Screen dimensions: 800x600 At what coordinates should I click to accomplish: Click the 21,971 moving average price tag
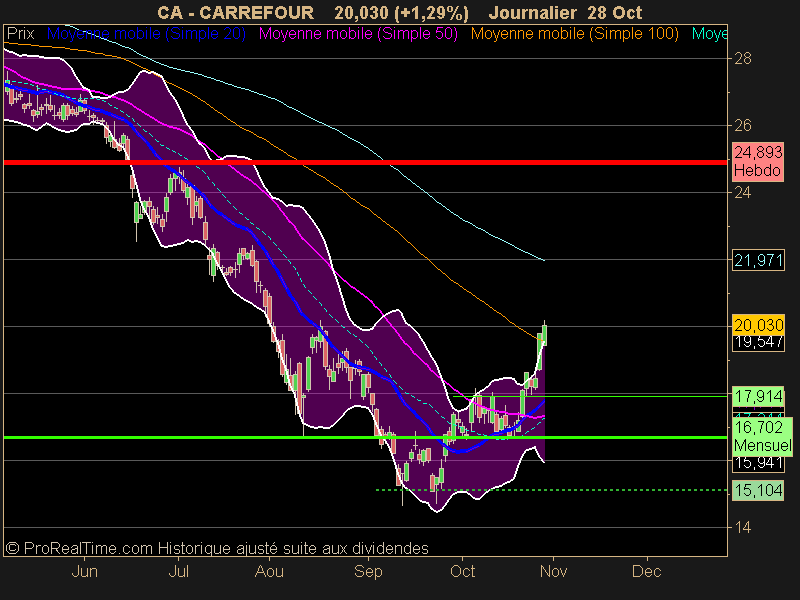pos(758,261)
